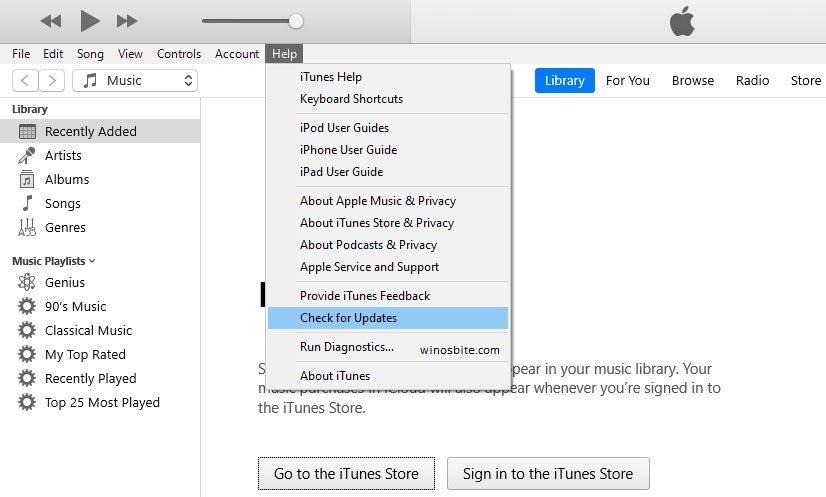This screenshot has height=497, width=826.
Task: Switch to the Radio tab
Action: 752,81
